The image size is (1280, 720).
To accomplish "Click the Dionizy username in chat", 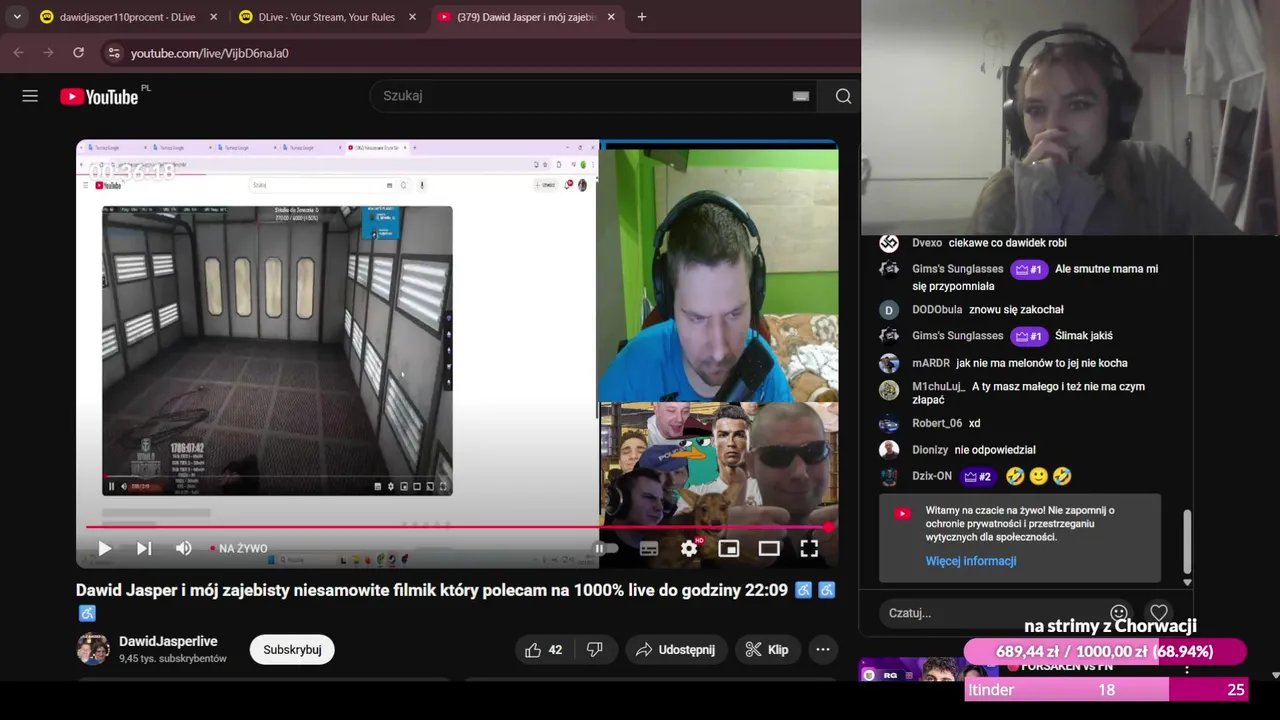I will (930, 450).
